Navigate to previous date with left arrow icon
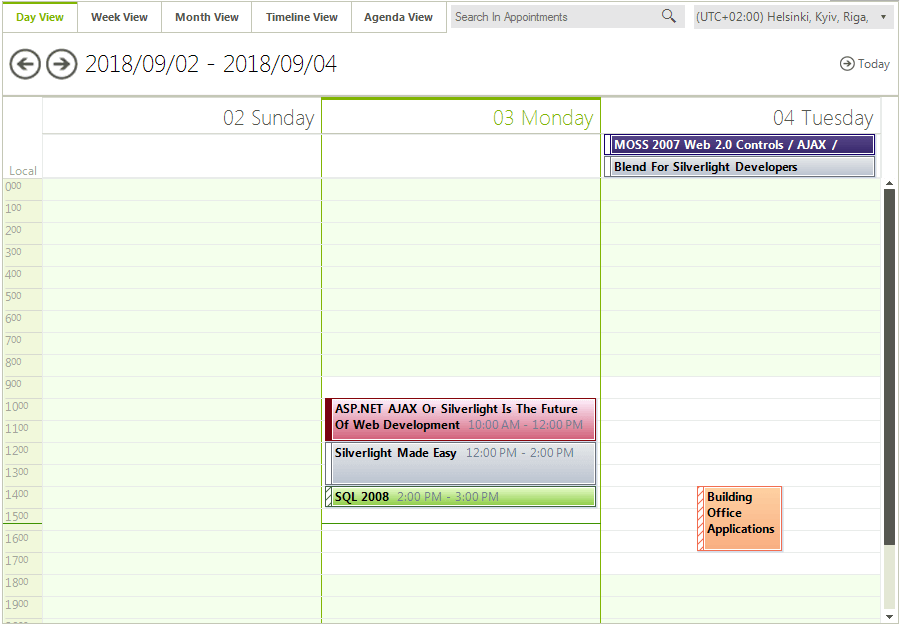Viewport: 901px width, 626px height. point(25,64)
